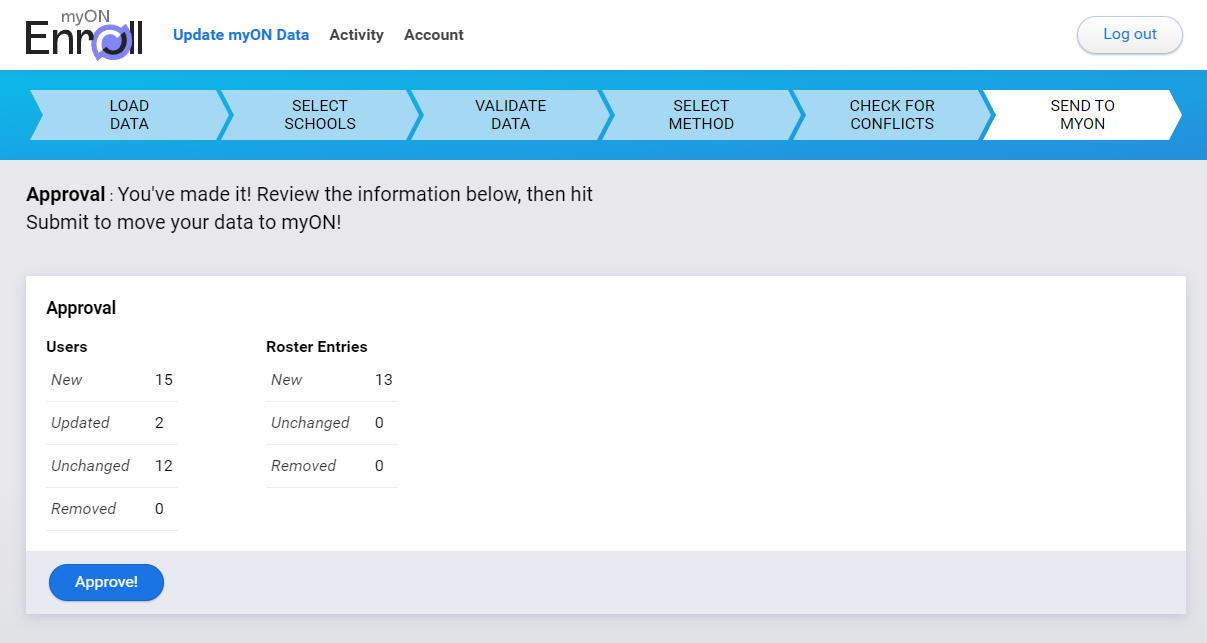Screen dimensions: 1207x643
Task: Click the new users count 15
Action: (x=164, y=380)
